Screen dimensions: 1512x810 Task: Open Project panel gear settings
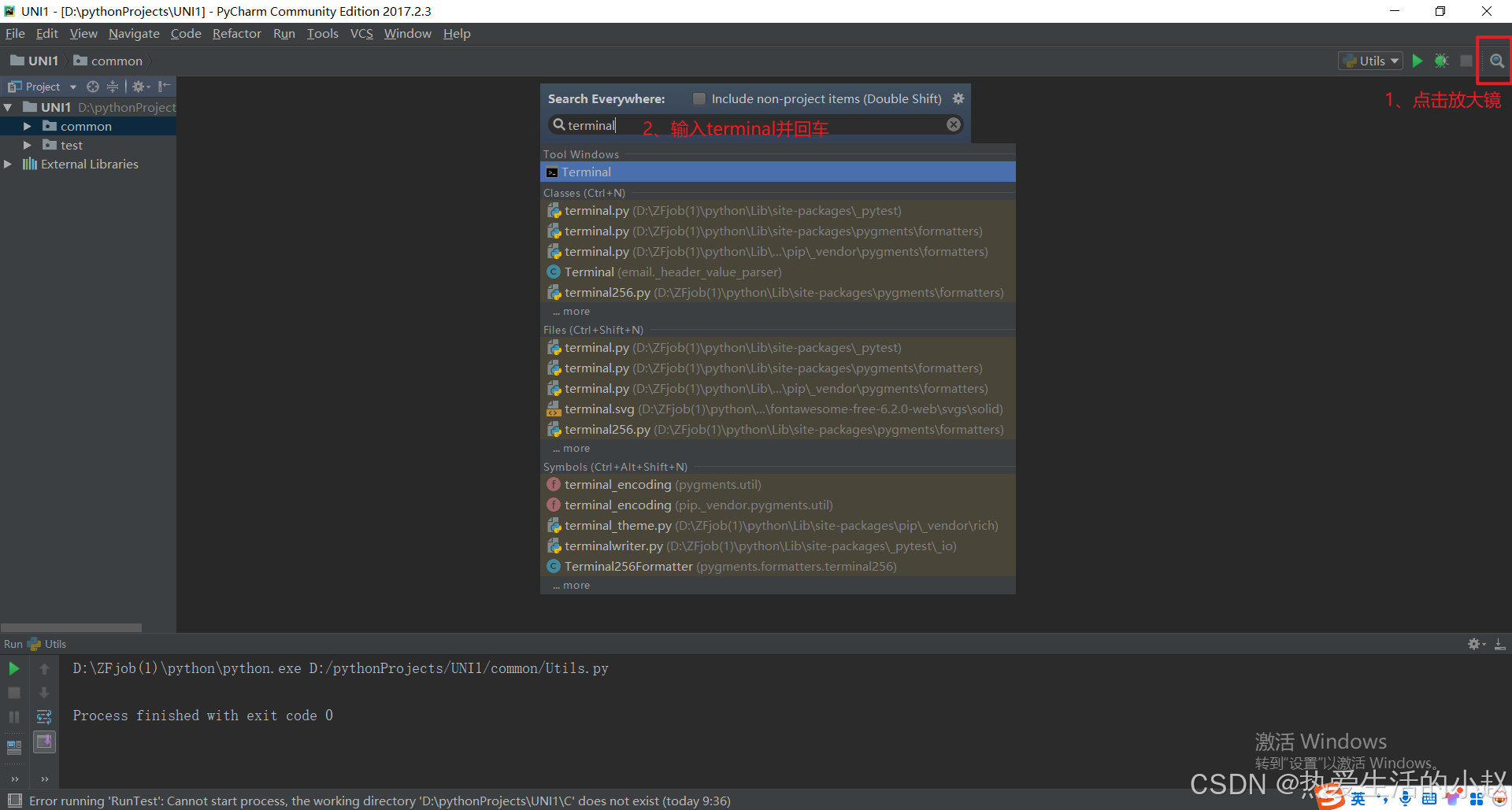[140, 87]
